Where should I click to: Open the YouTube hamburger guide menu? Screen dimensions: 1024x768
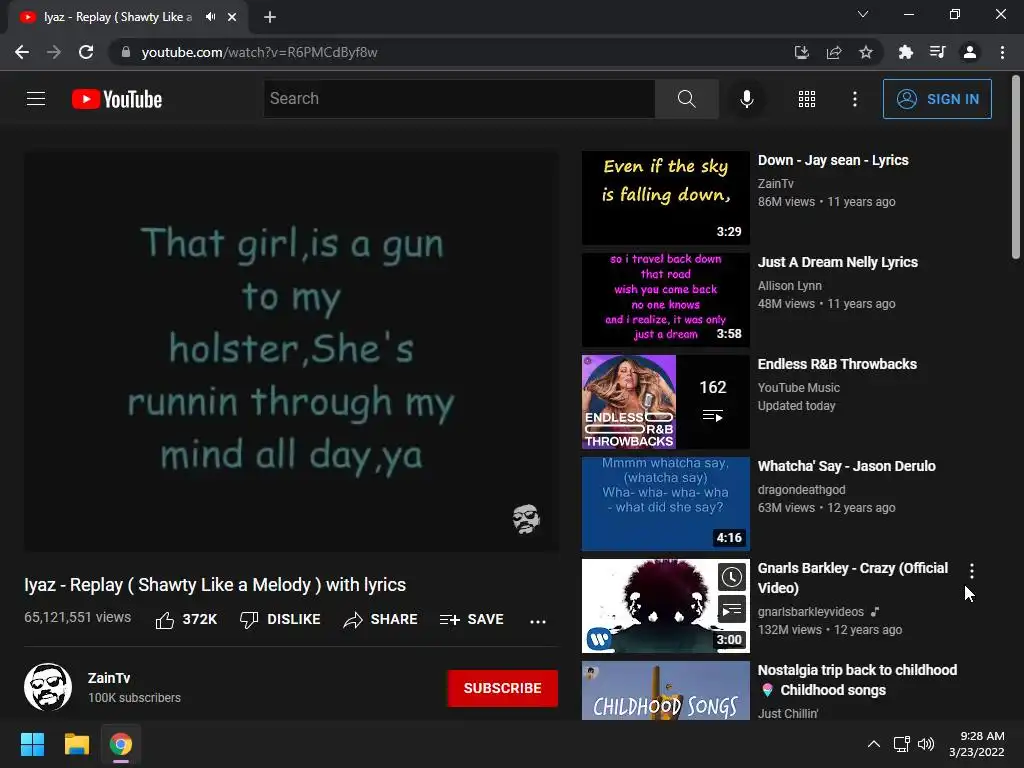point(36,99)
